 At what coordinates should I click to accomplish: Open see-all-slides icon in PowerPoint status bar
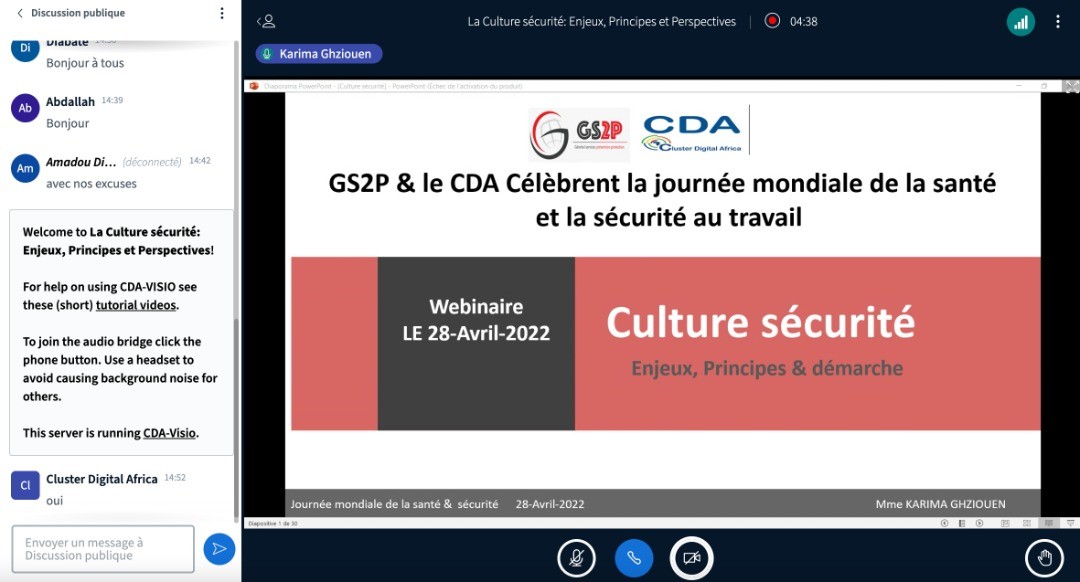[x=962, y=523]
